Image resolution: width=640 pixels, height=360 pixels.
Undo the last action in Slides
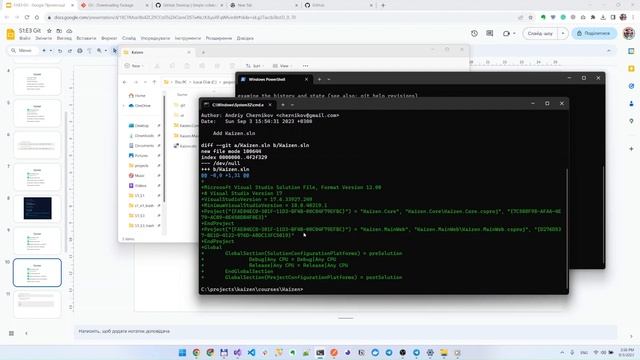60,51
